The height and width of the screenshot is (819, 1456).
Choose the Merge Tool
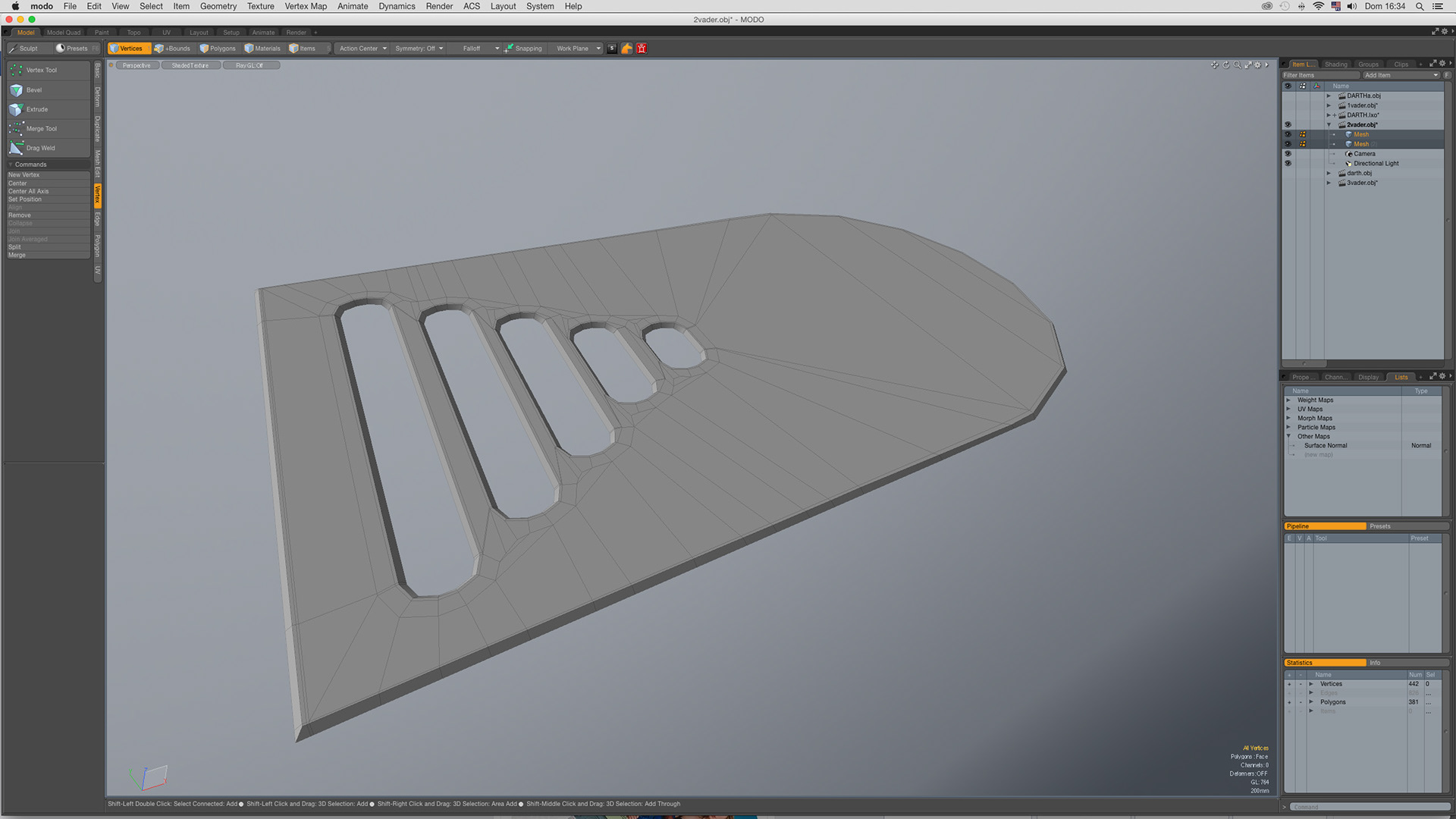pos(49,129)
